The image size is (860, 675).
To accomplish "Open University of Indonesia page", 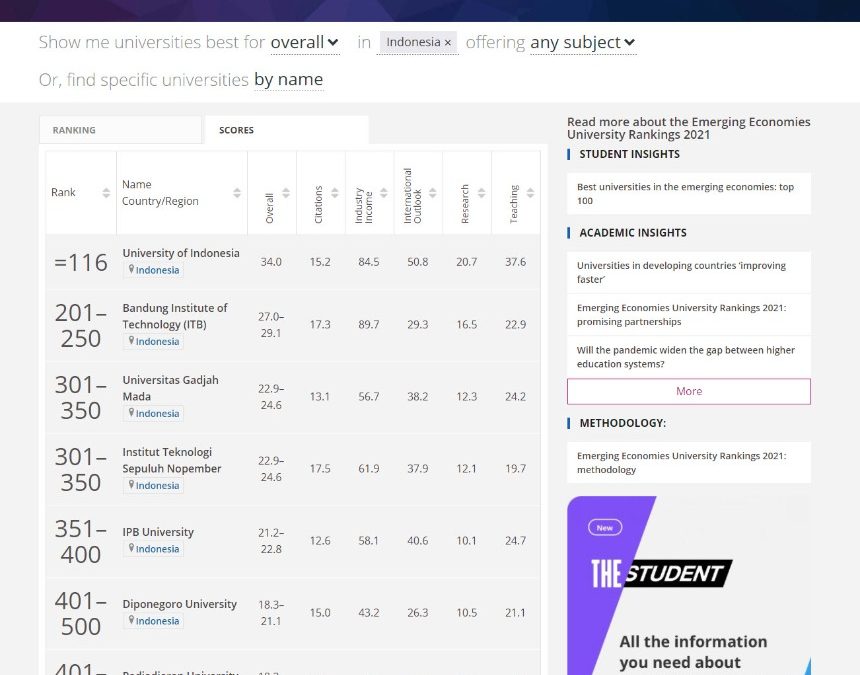I will coord(181,253).
